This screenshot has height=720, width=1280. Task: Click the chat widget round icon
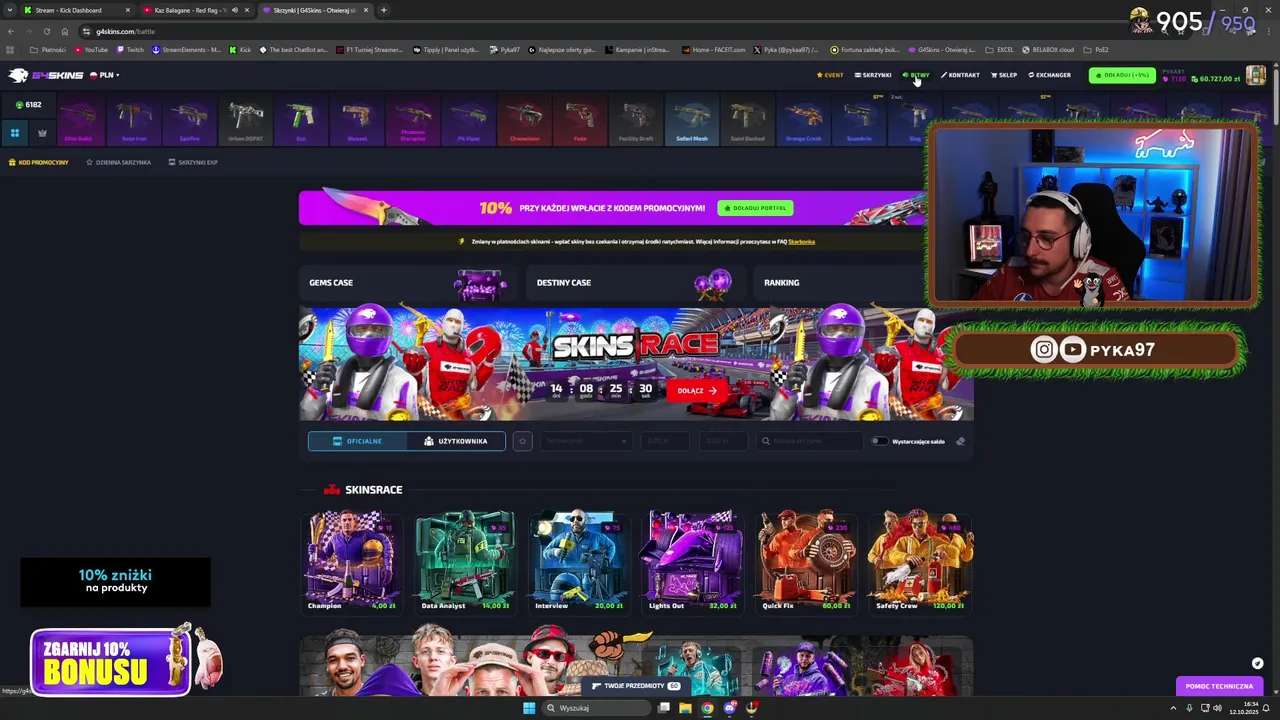coord(1257,663)
